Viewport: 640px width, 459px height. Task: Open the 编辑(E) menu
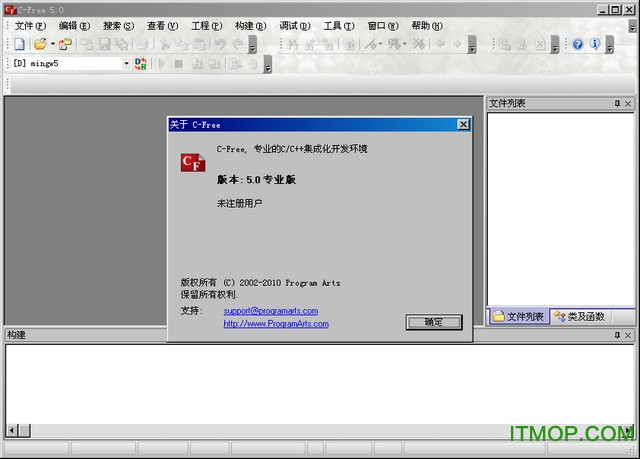coord(74,26)
